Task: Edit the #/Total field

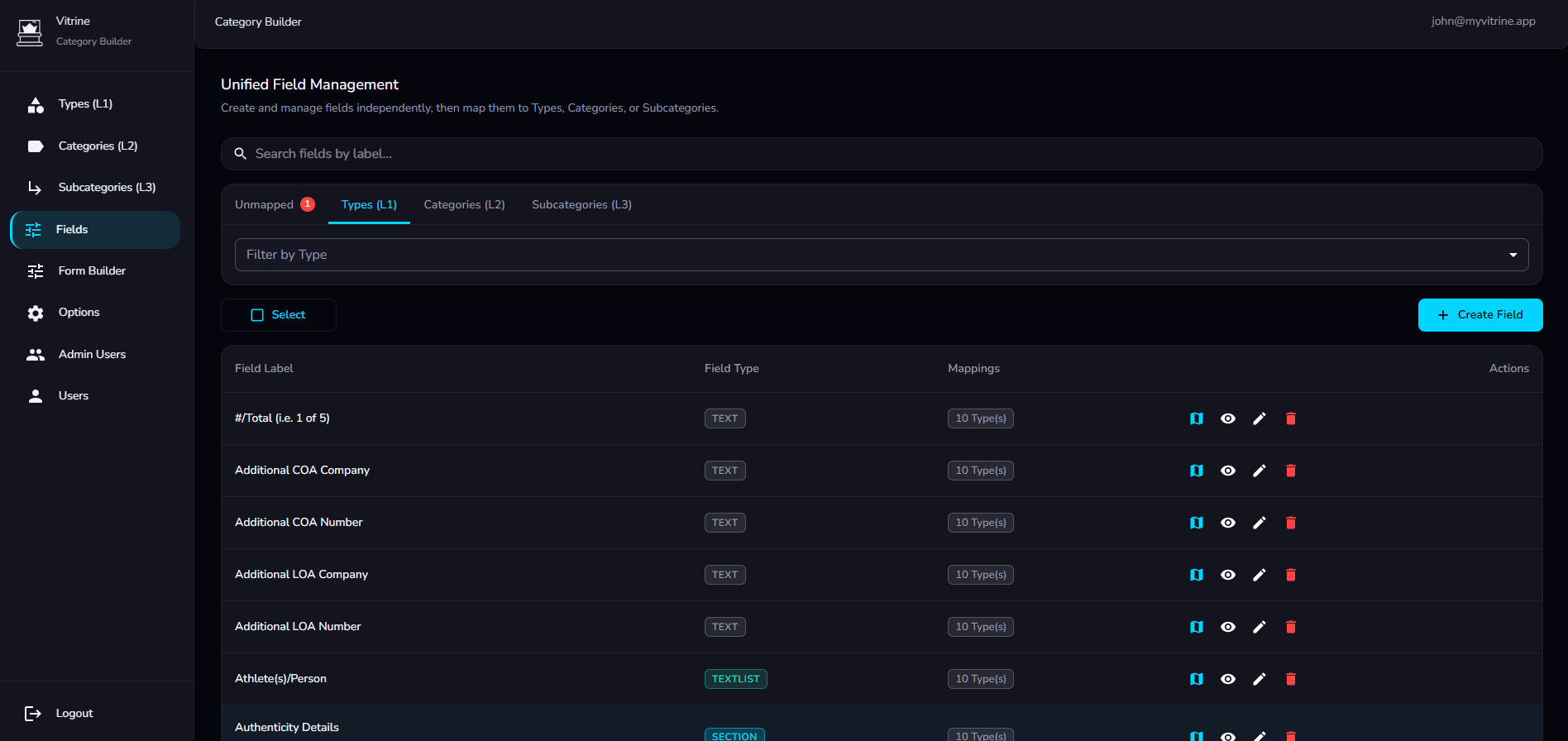Action: pos(1259,418)
